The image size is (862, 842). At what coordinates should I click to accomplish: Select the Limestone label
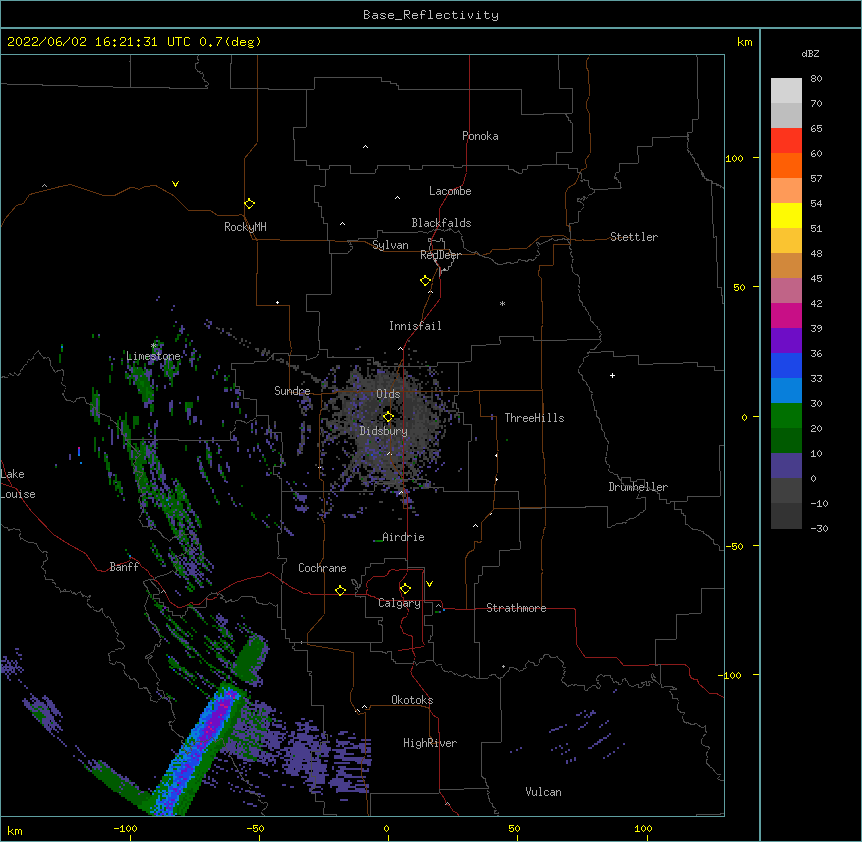[153, 356]
